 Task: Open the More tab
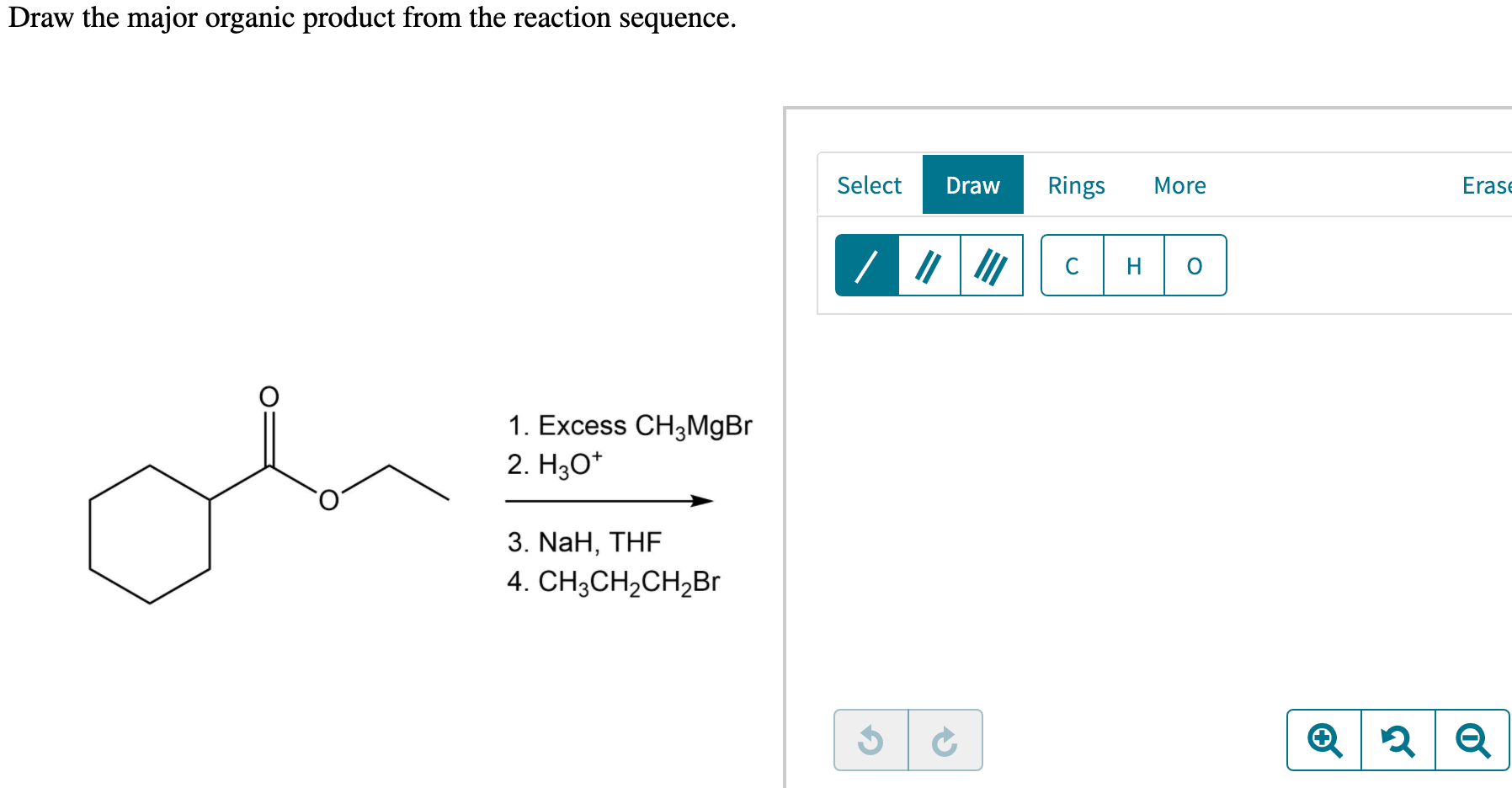pos(1179,185)
